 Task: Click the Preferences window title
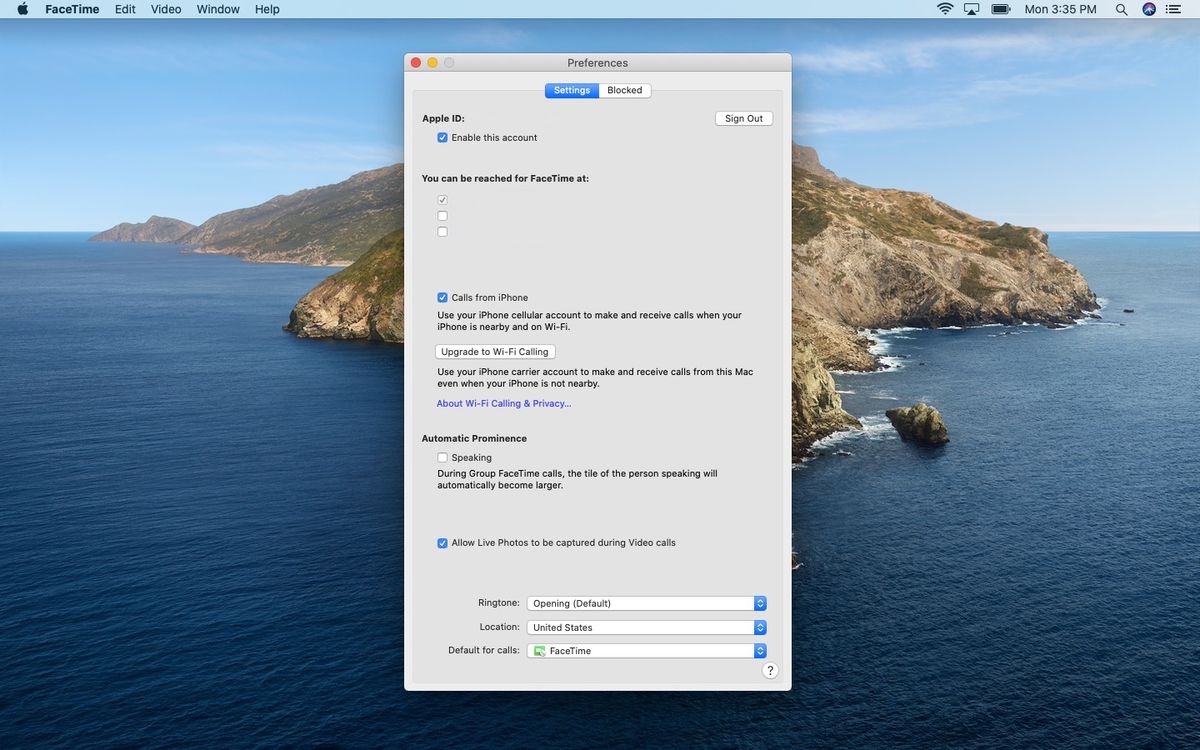598,63
